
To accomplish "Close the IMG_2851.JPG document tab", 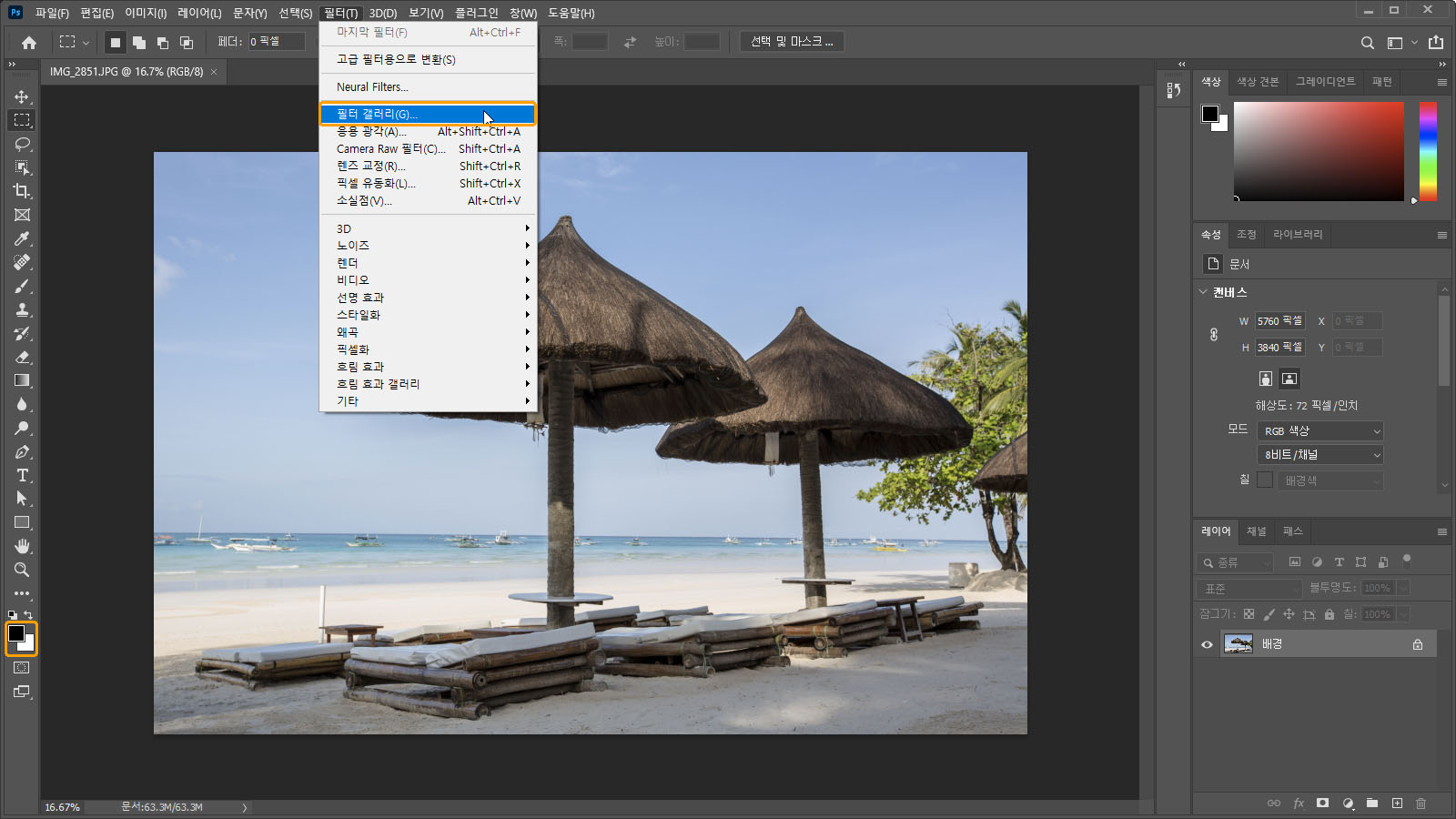I will (214, 72).
